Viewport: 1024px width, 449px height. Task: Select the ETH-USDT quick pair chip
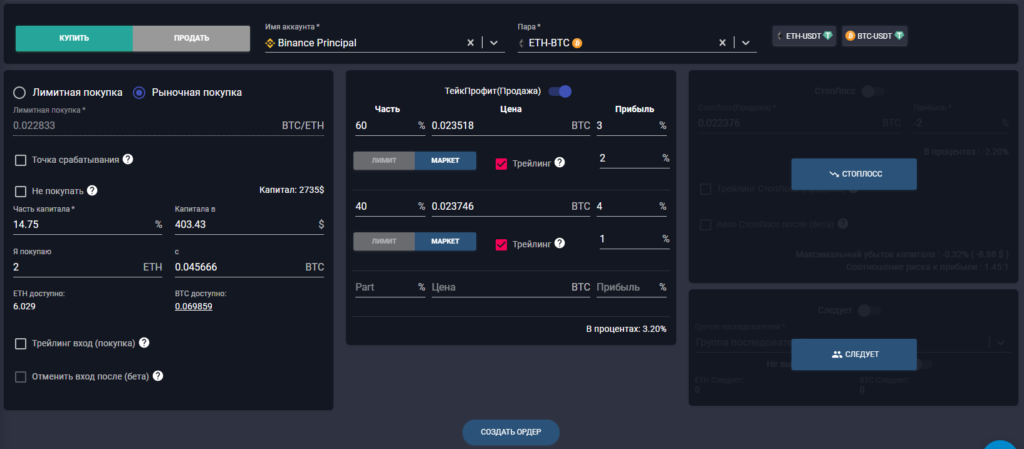click(x=803, y=36)
